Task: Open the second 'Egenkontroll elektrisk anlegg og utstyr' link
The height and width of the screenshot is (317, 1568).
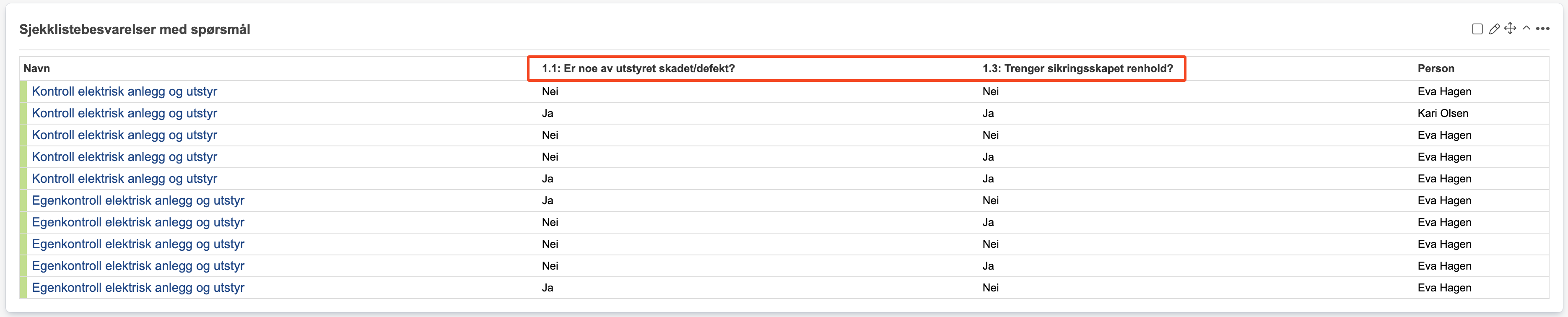Action: coord(138,223)
